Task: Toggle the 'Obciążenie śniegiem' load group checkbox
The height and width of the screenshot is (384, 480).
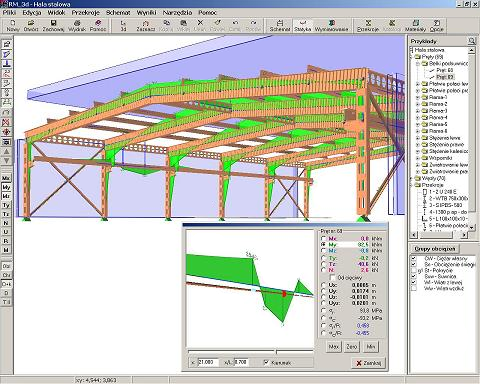Action: tap(414, 265)
